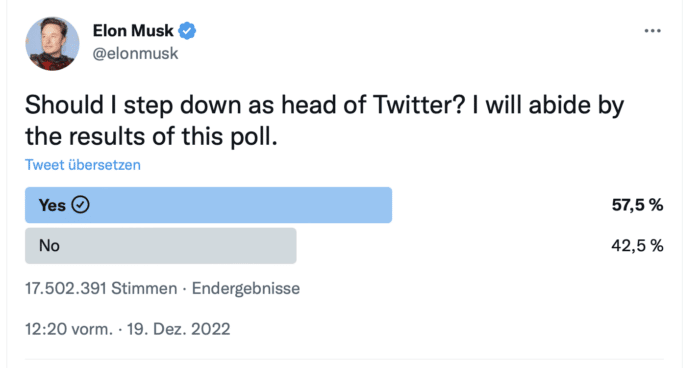Click the 57,5 % result value
This screenshot has width=700, height=368.
click(x=638, y=205)
